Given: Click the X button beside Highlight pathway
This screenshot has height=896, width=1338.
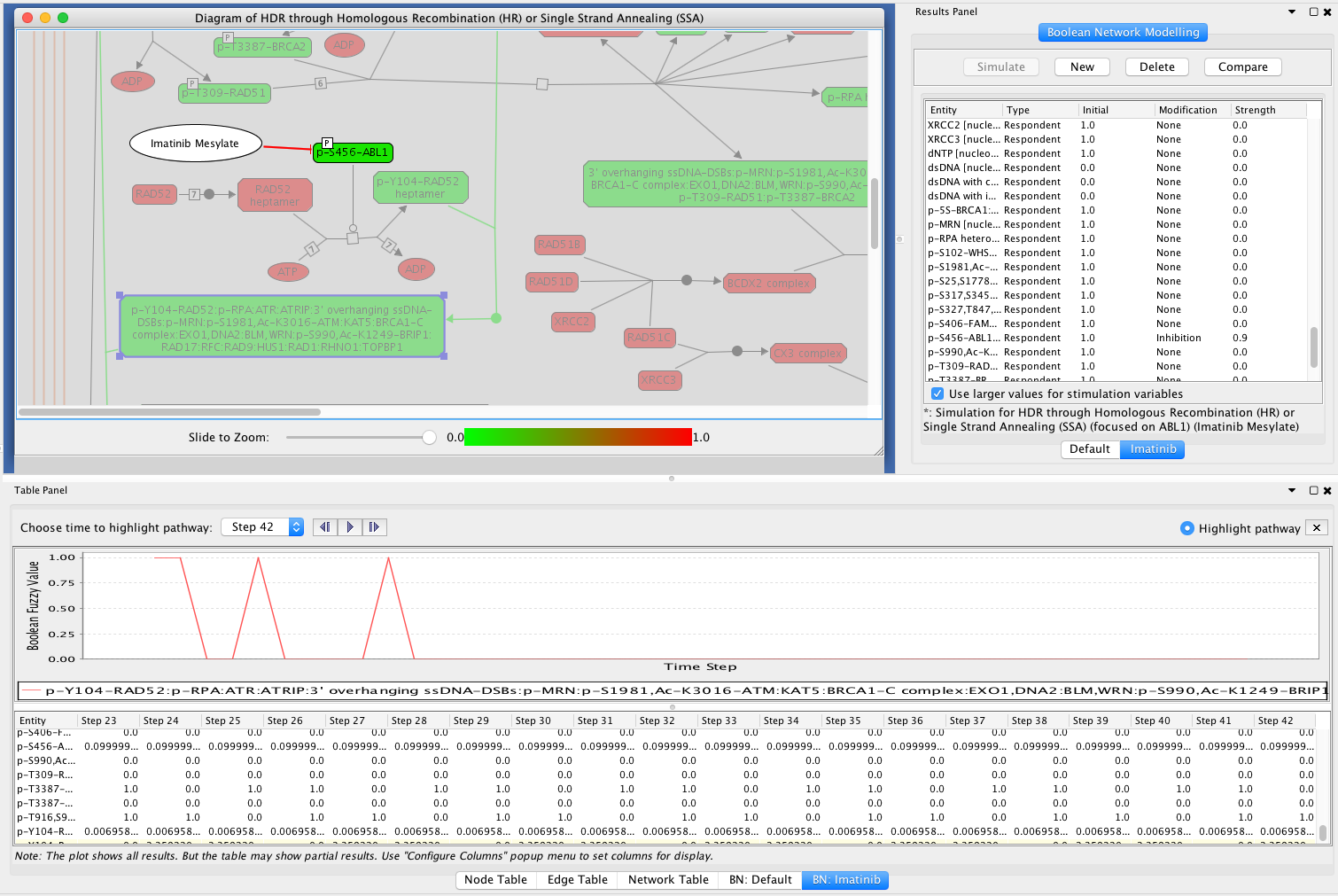Looking at the screenshot, I should point(1317,528).
